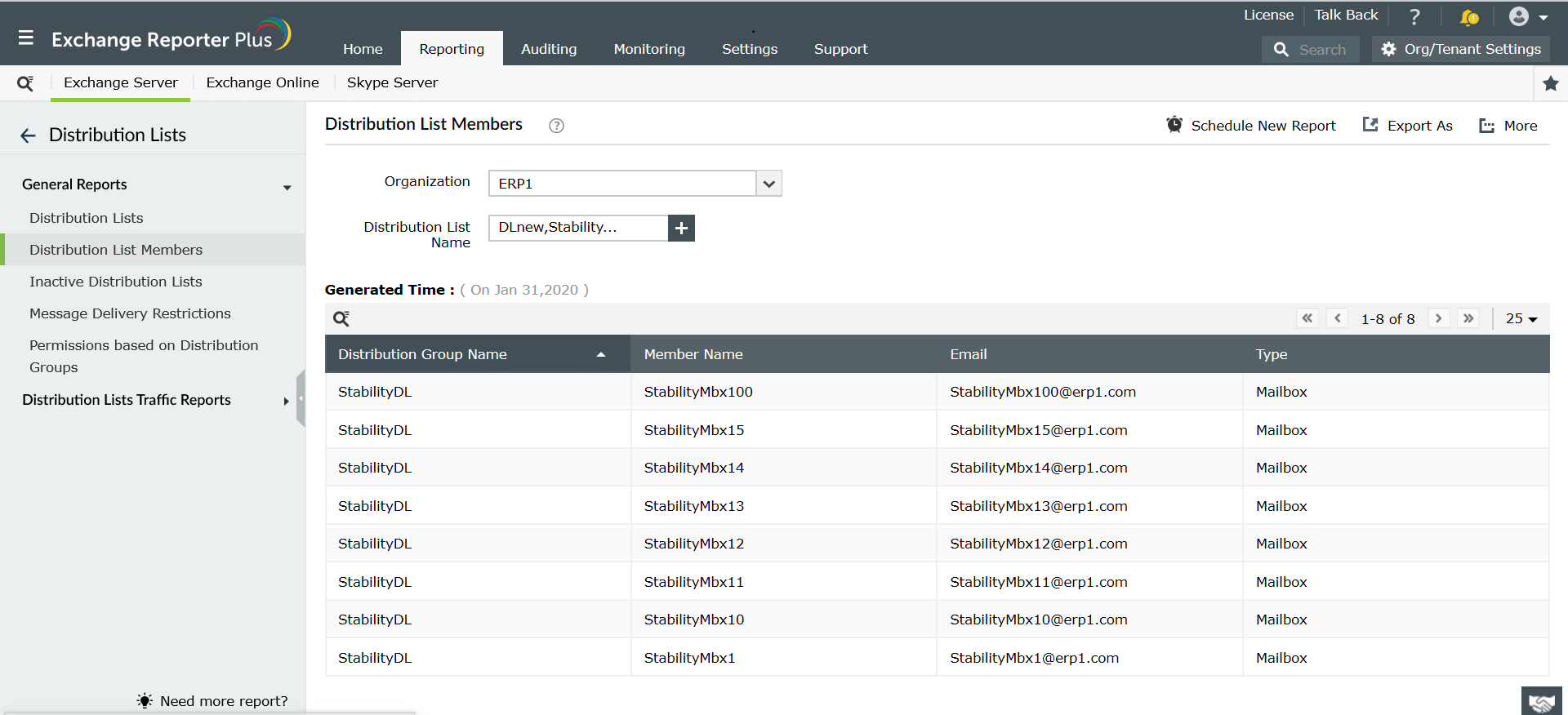The height and width of the screenshot is (715, 1568).
Task: Mark the report as favorite with the star
Action: click(x=1551, y=83)
